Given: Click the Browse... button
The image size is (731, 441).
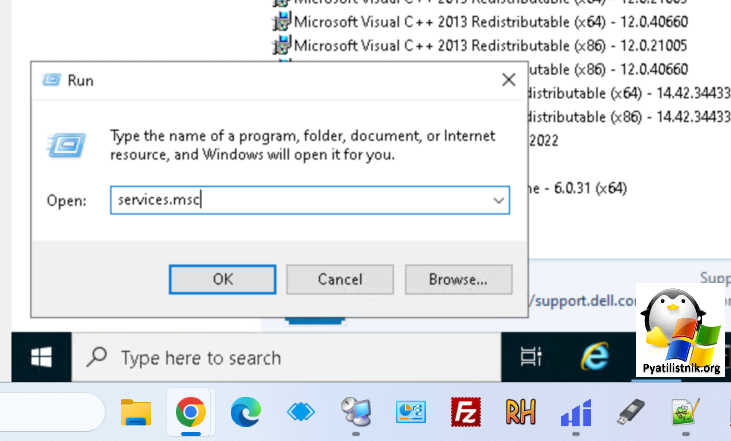Looking at the screenshot, I should [x=459, y=279].
